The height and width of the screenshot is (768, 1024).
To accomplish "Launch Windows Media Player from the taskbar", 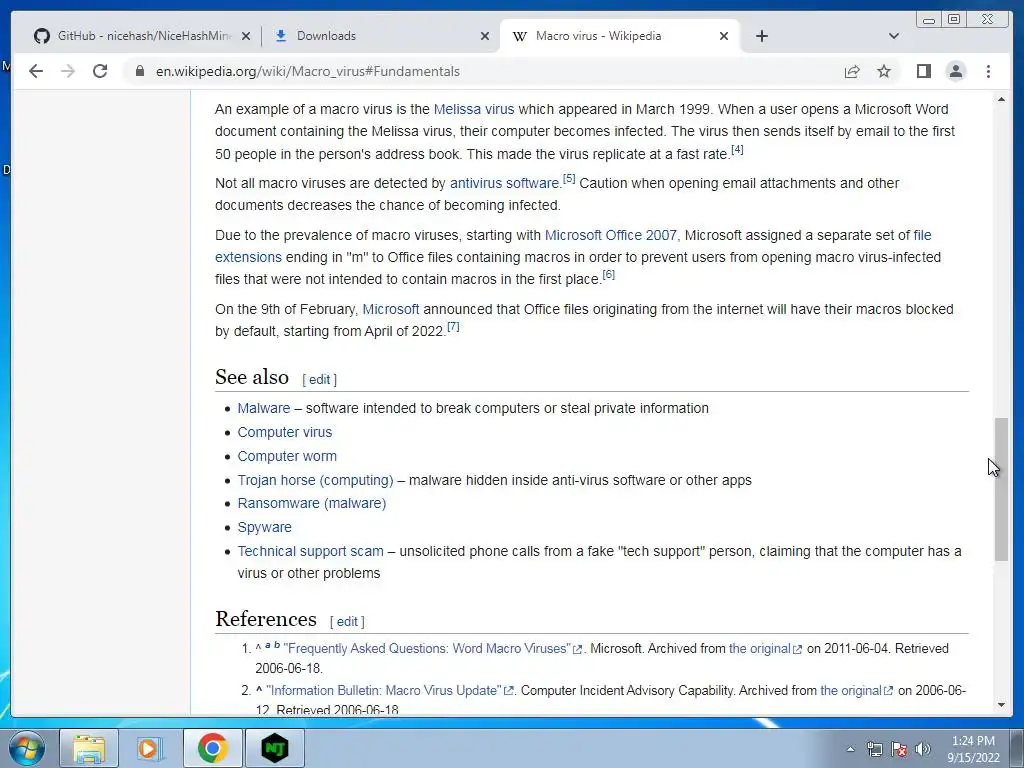I will click(150, 748).
